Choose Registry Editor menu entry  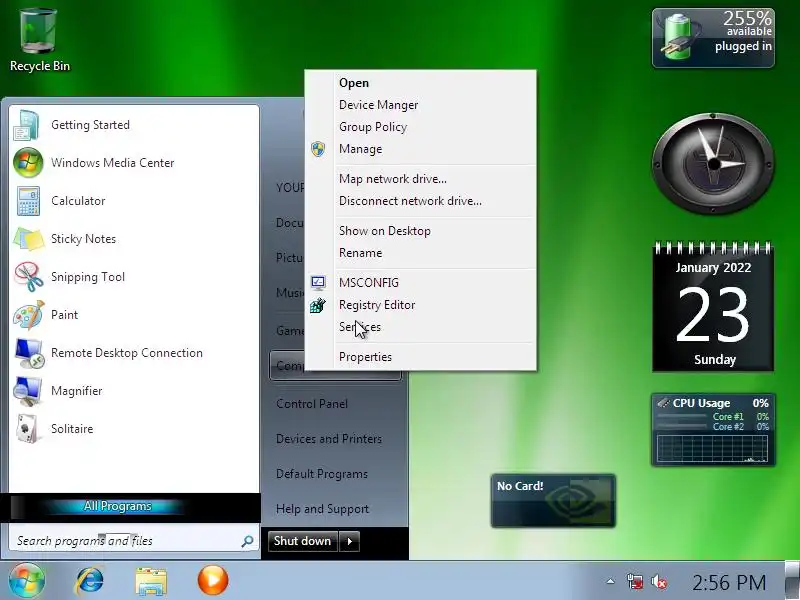tap(420, 305)
